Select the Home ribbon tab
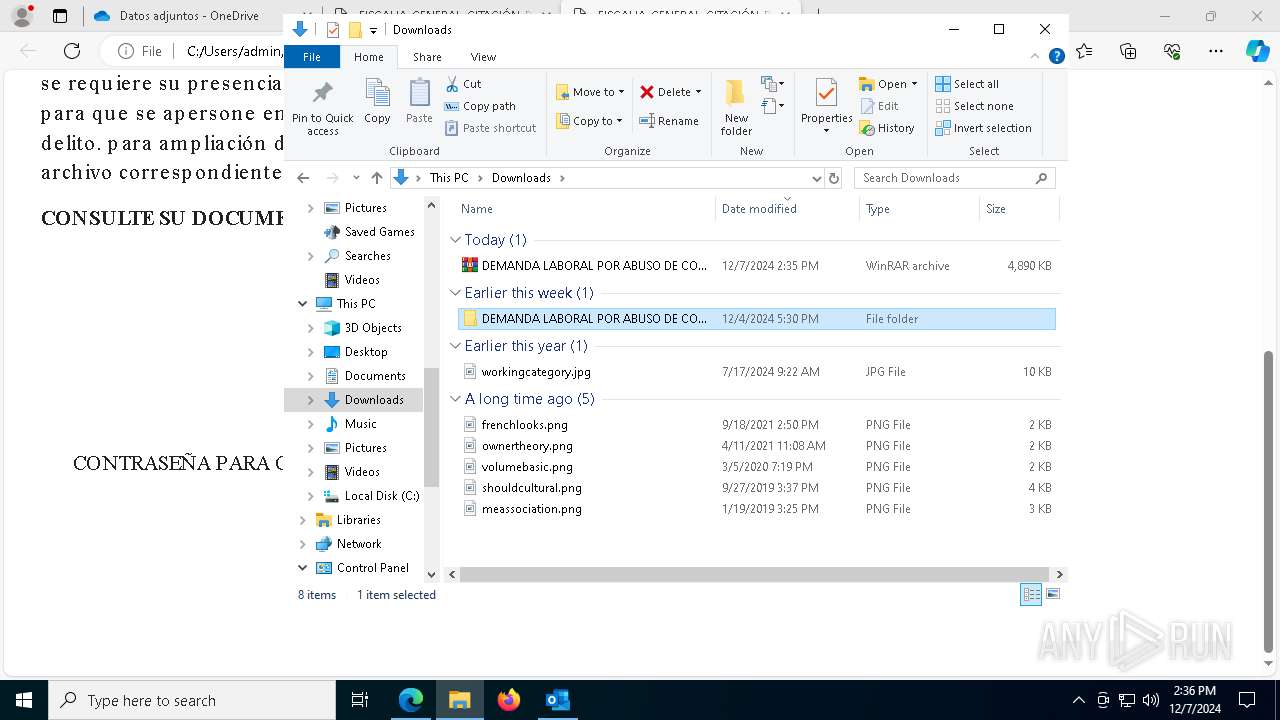 coord(368,57)
